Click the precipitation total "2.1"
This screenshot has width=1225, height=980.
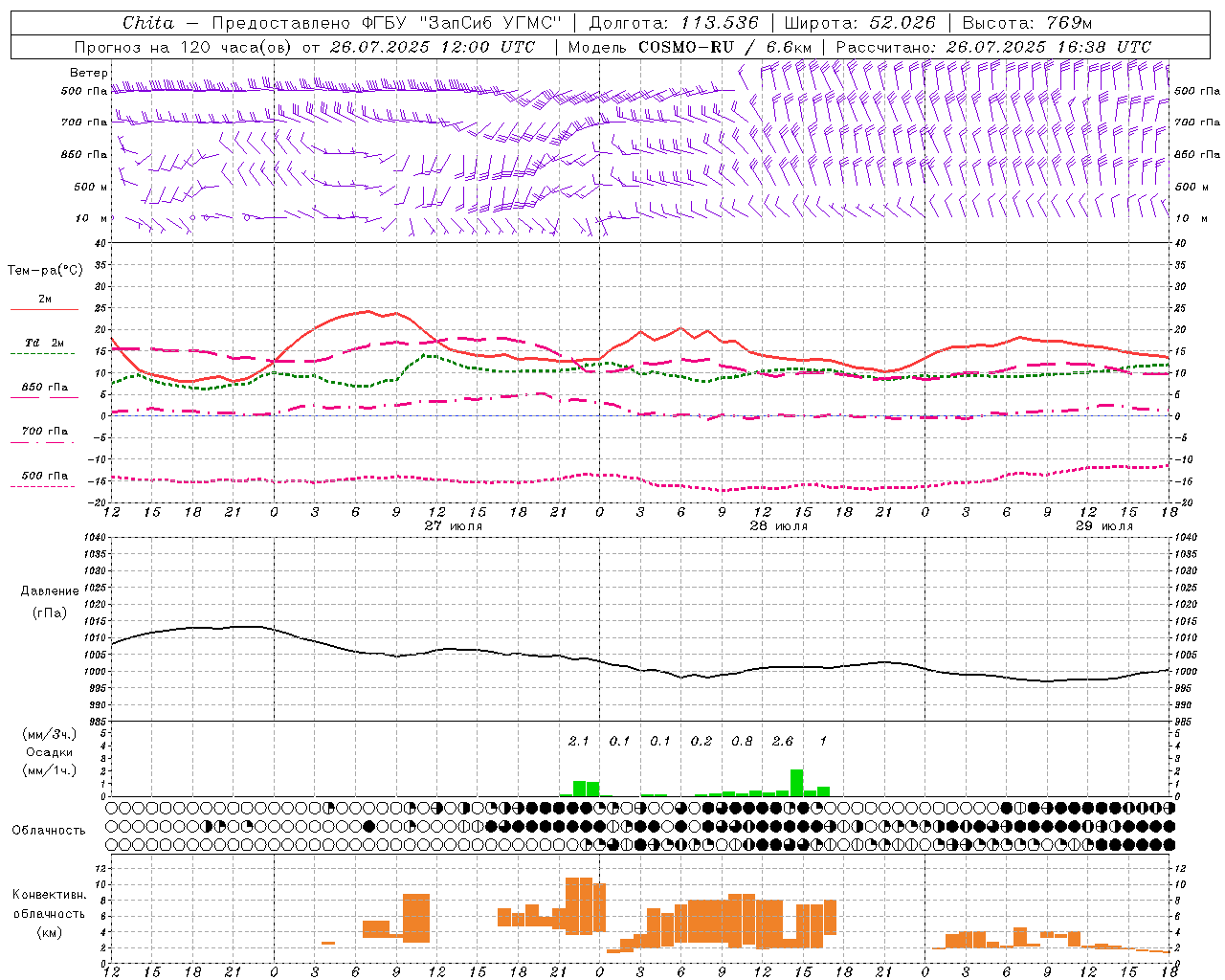pyautogui.click(x=578, y=742)
